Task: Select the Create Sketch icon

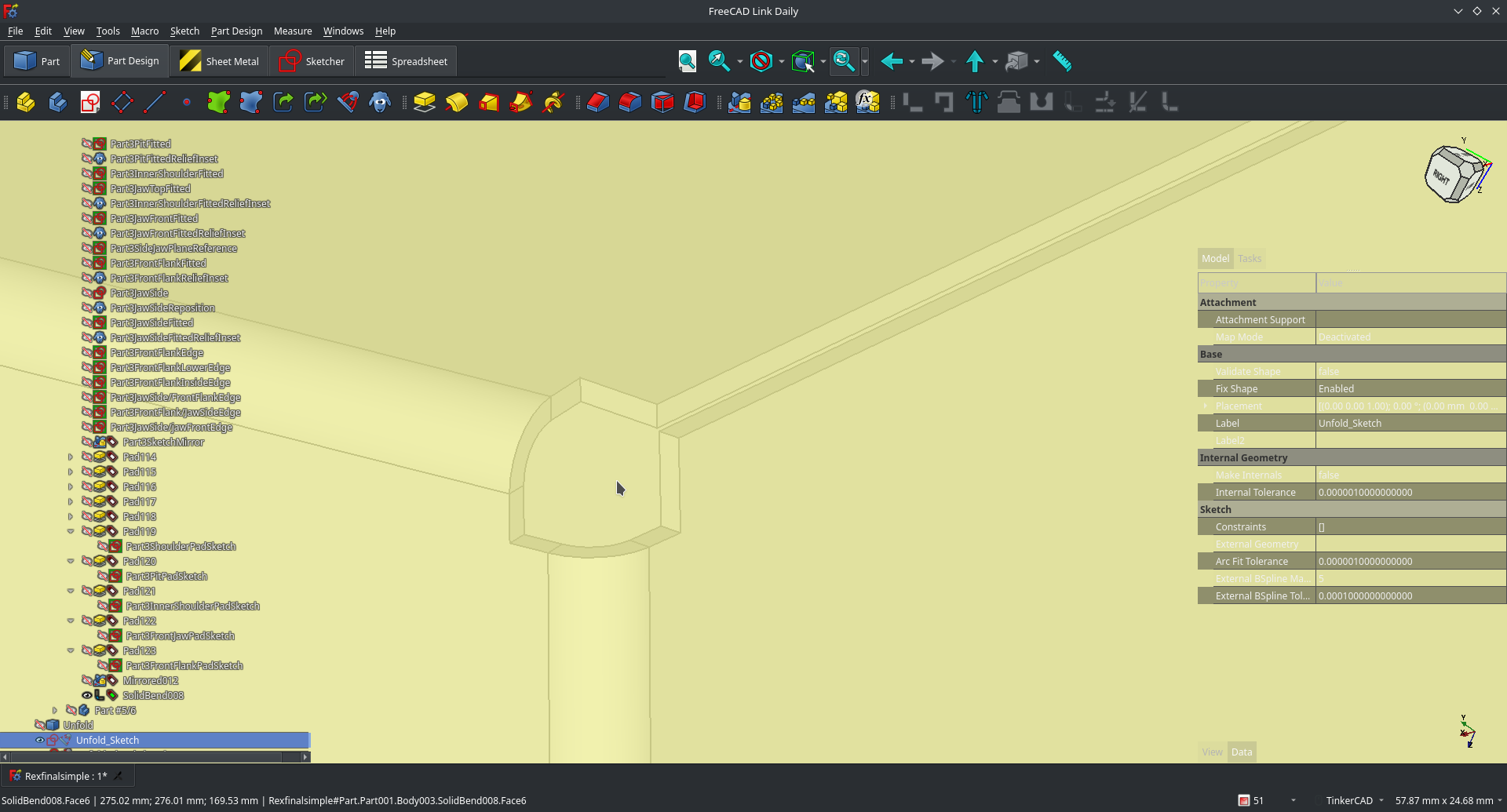Action: [x=89, y=102]
